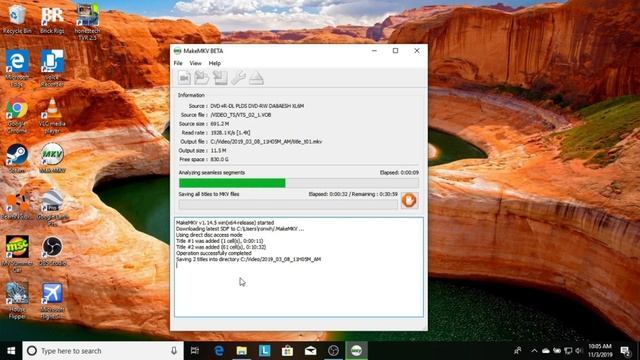The image size is (640, 360).
Task: Click the green Analyzing seamless segments progress bar
Action: [299, 183]
